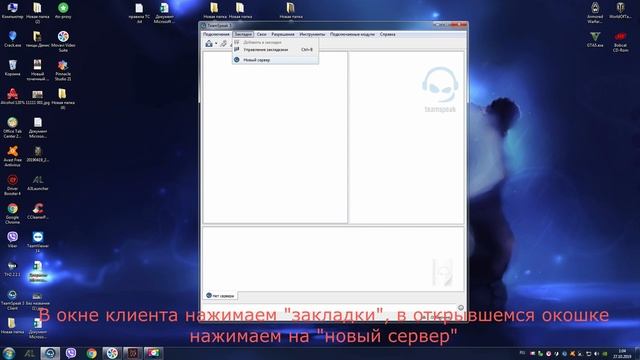Open Crack.exe desktop icon
640x360 pixels.
pos(12,39)
